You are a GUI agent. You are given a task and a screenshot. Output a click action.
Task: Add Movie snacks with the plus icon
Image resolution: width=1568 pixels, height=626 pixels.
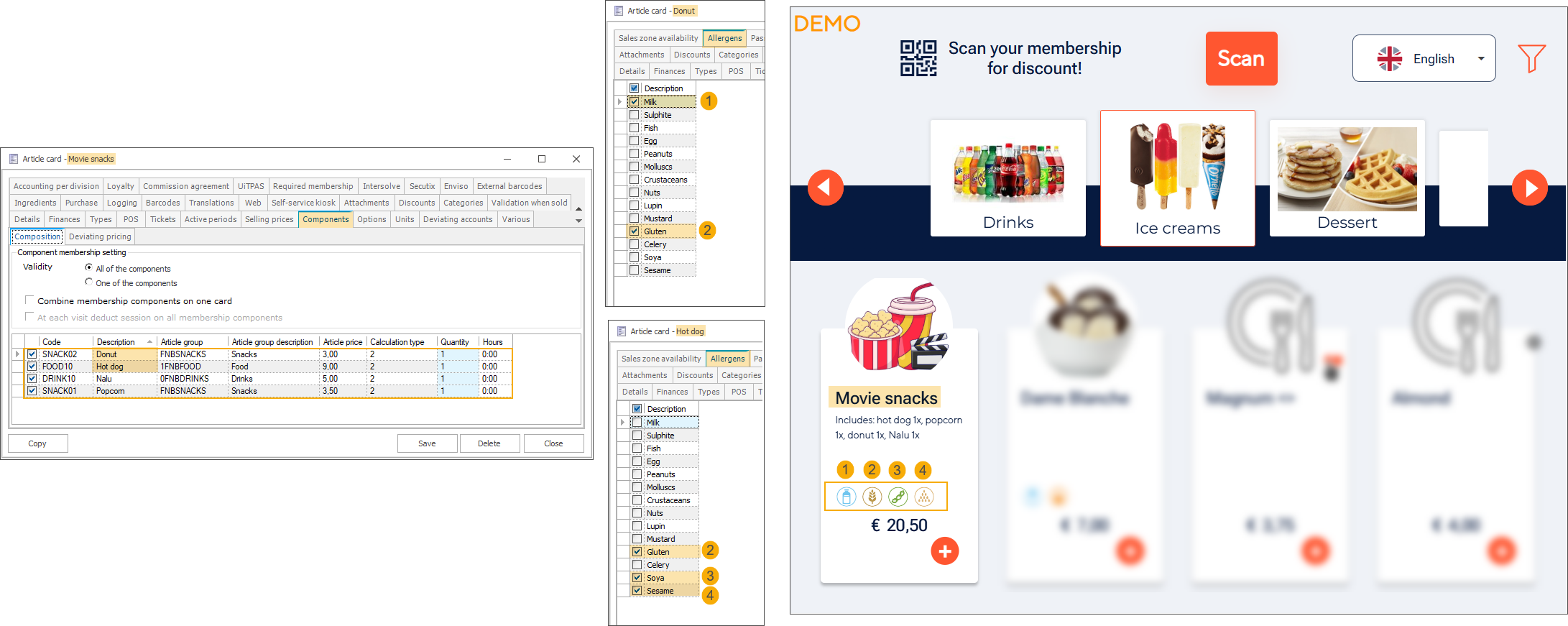coord(944,551)
